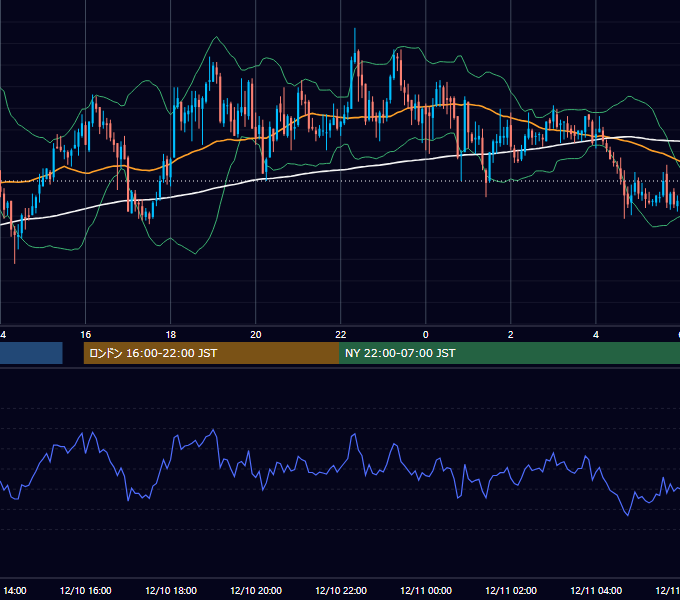Click the "0" midnight label on upper time axis
Image resolution: width=680 pixels, height=600 pixels.
click(426, 334)
